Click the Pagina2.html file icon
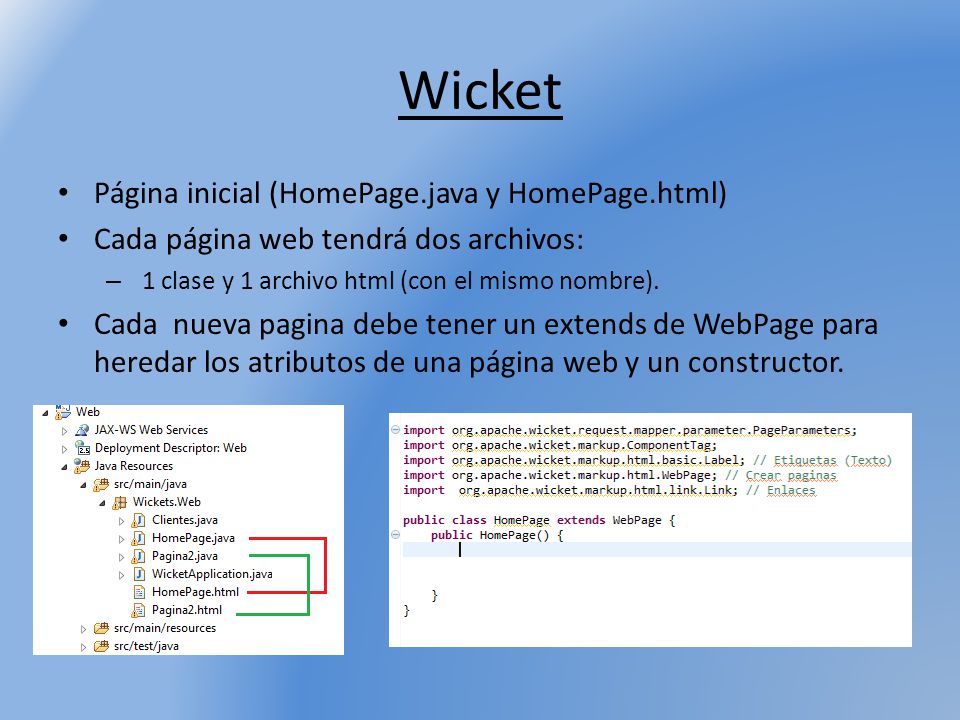Viewport: 960px width, 720px height. point(139,610)
